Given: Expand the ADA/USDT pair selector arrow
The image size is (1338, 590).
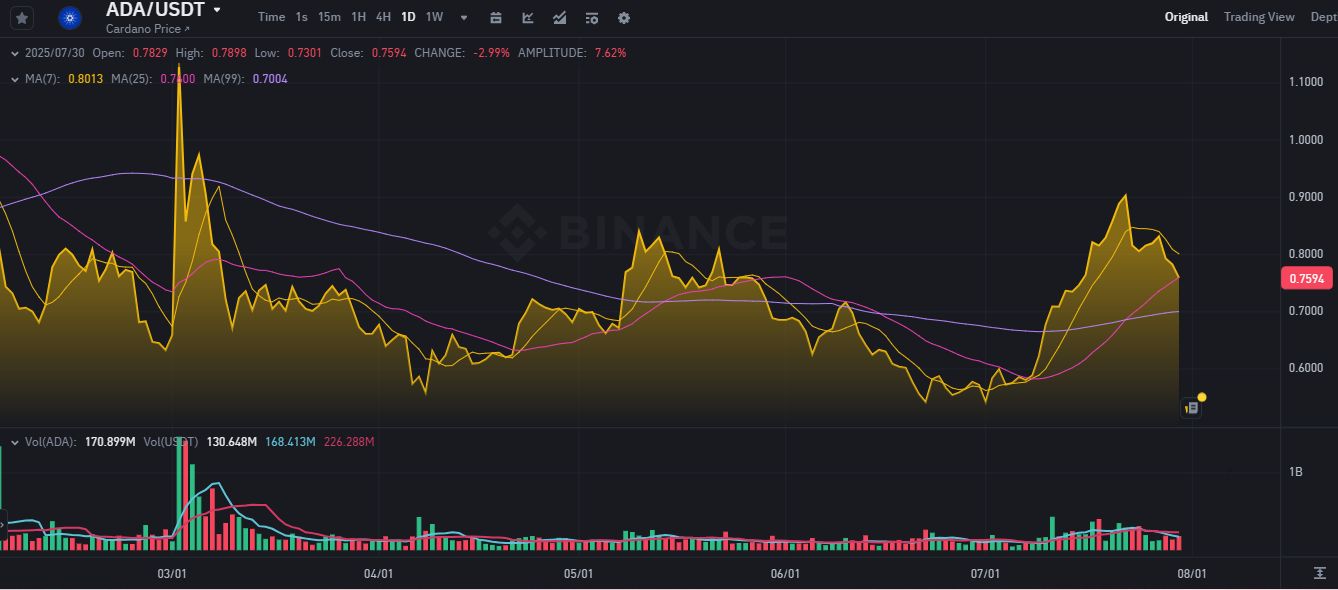Looking at the screenshot, I should (x=217, y=11).
